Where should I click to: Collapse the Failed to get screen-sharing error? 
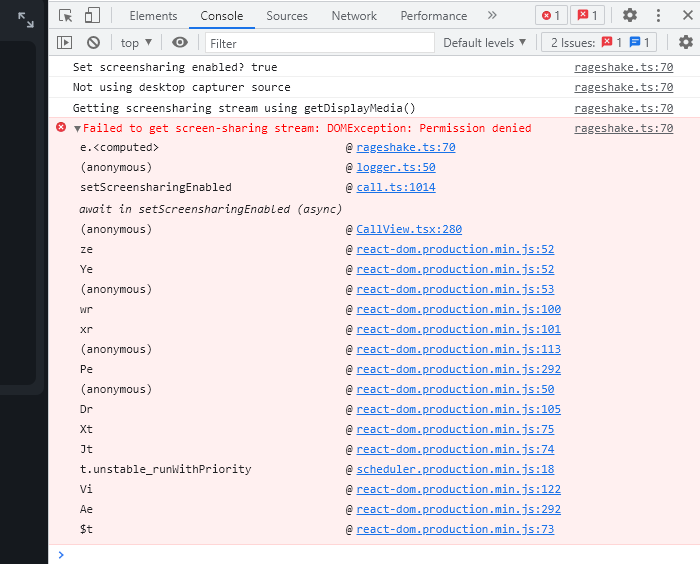coord(77,129)
